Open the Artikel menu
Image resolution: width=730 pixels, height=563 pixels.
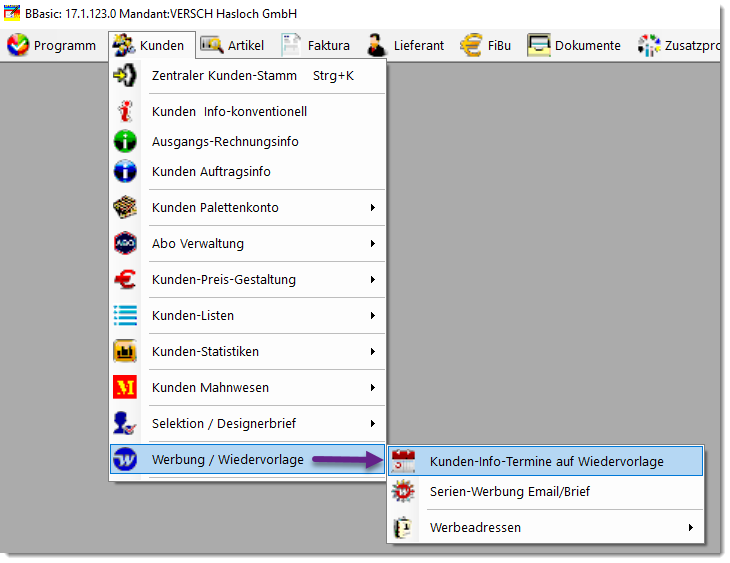[x=232, y=45]
